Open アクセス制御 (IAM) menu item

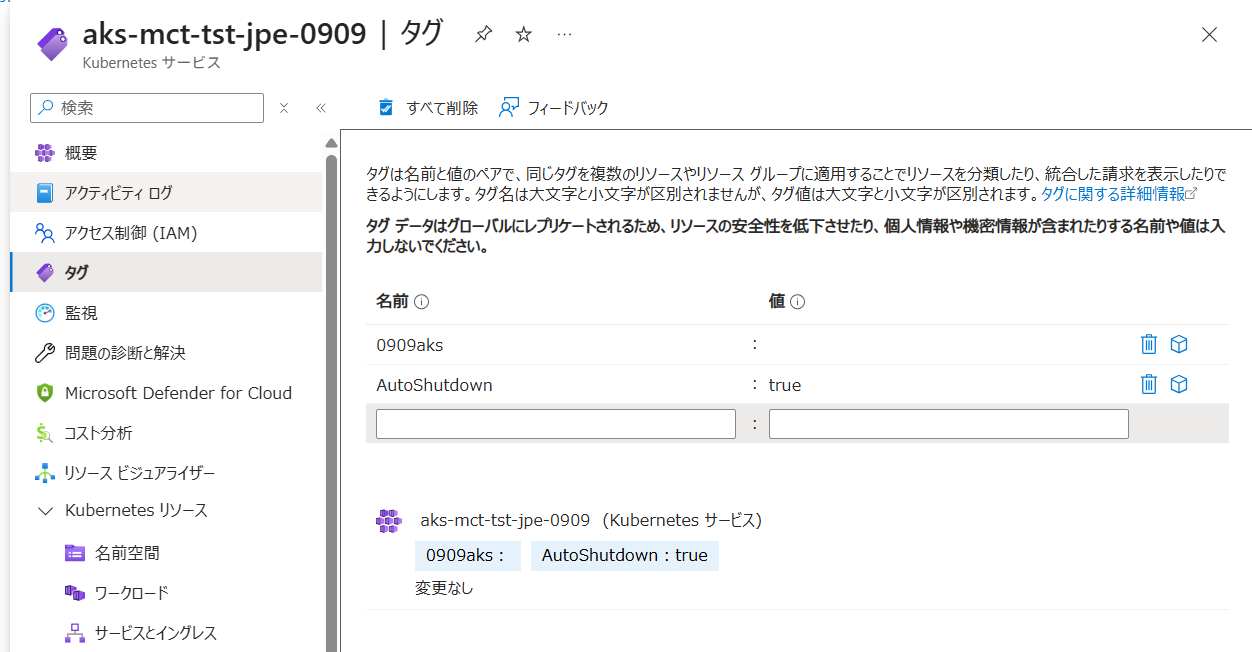point(166,233)
